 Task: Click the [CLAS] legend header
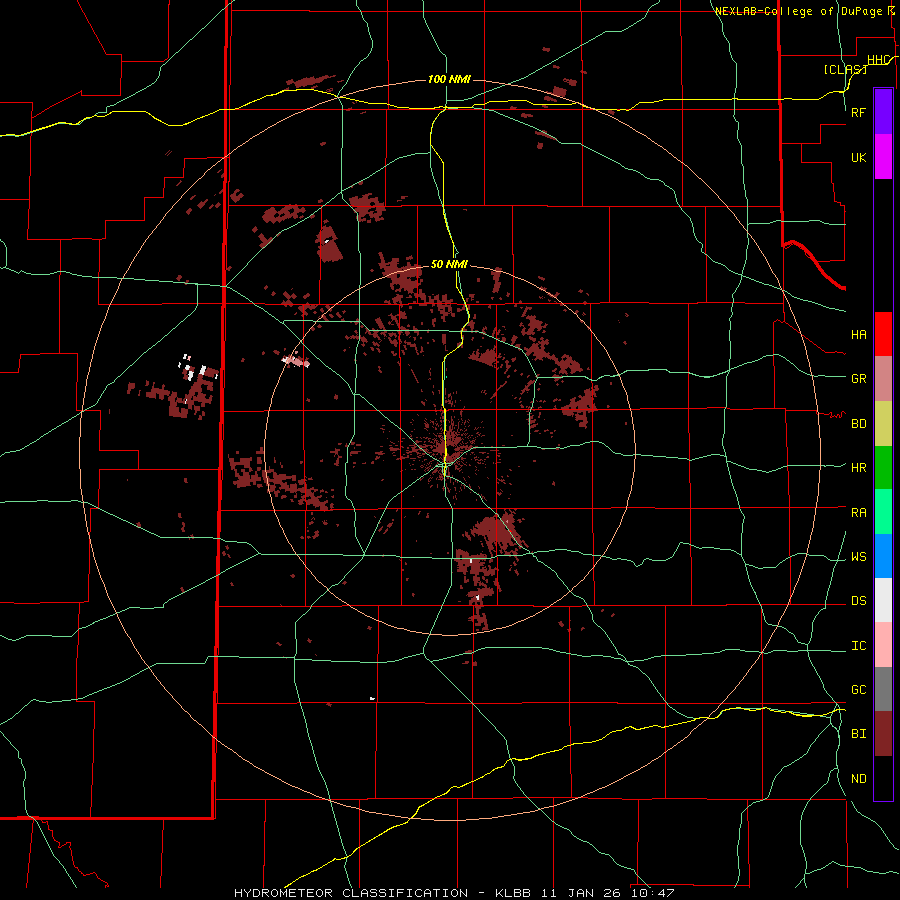click(x=845, y=69)
